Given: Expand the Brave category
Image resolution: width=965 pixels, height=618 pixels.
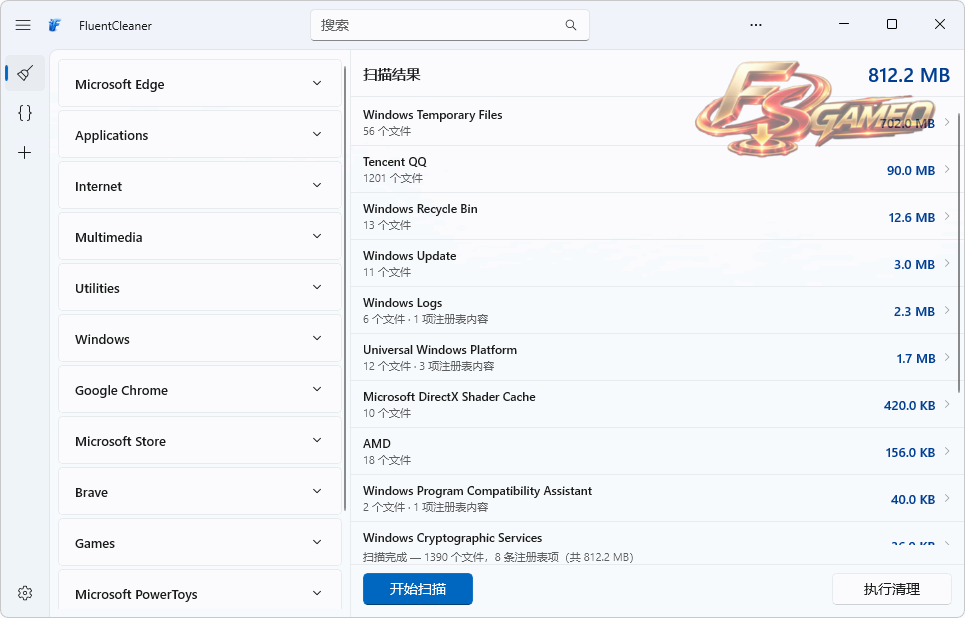Looking at the screenshot, I should (x=200, y=492).
